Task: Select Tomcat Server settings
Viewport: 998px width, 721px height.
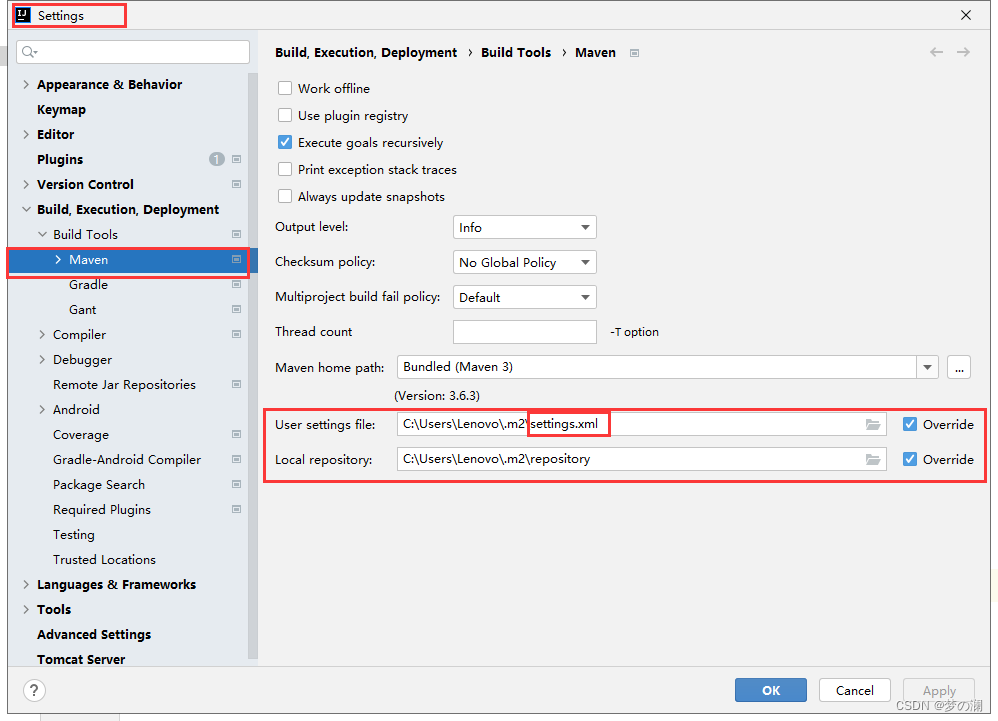Action: [x=81, y=659]
